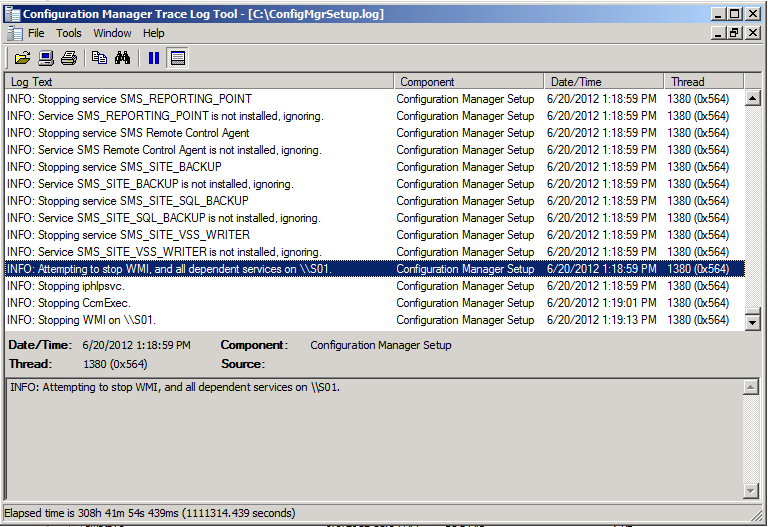This screenshot has height=527, width=768.
Task: Click Component value 'Configuration Manager Setup' in details
Action: pyautogui.click(x=381, y=345)
